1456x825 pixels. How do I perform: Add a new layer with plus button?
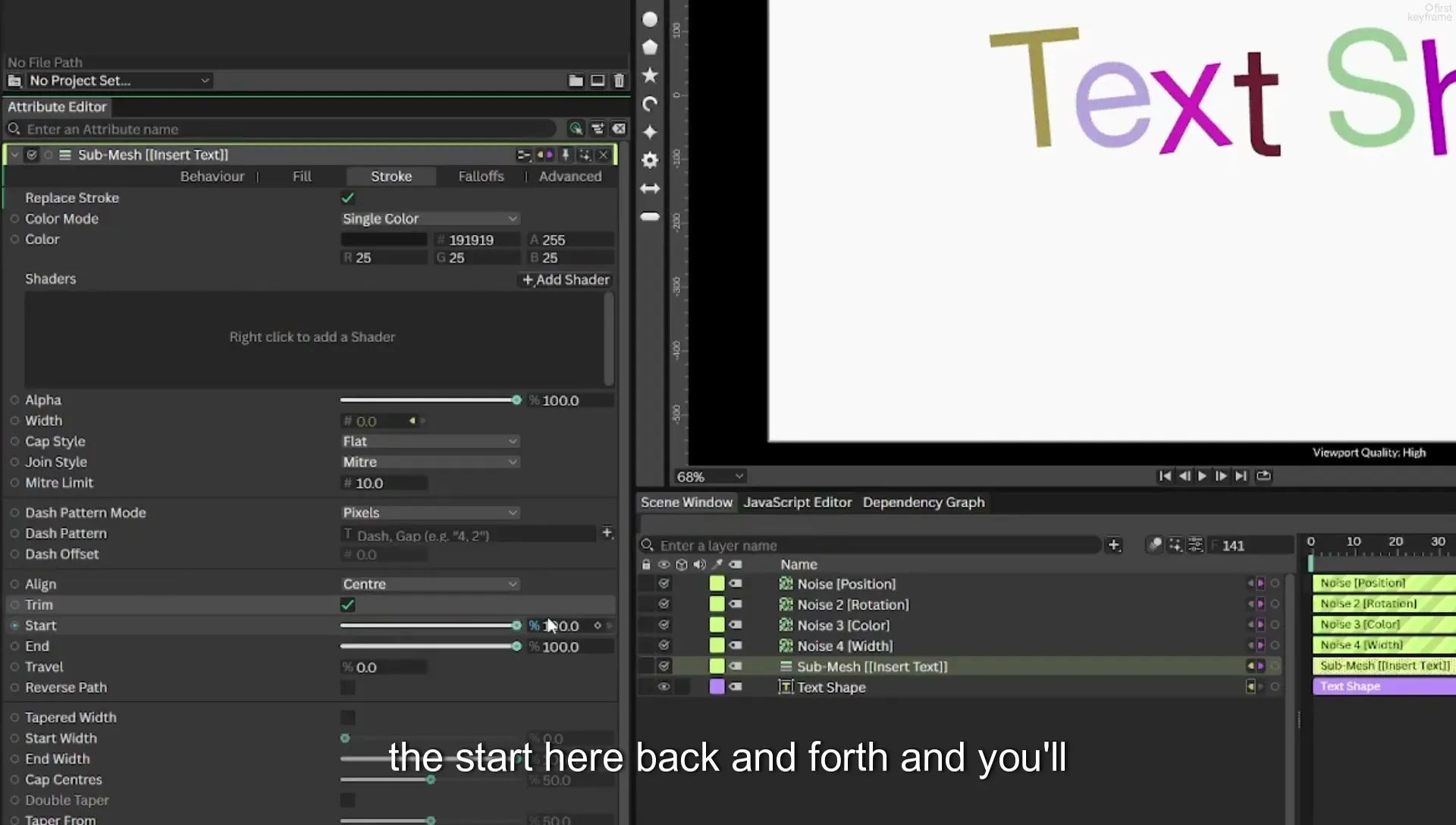click(x=1114, y=544)
